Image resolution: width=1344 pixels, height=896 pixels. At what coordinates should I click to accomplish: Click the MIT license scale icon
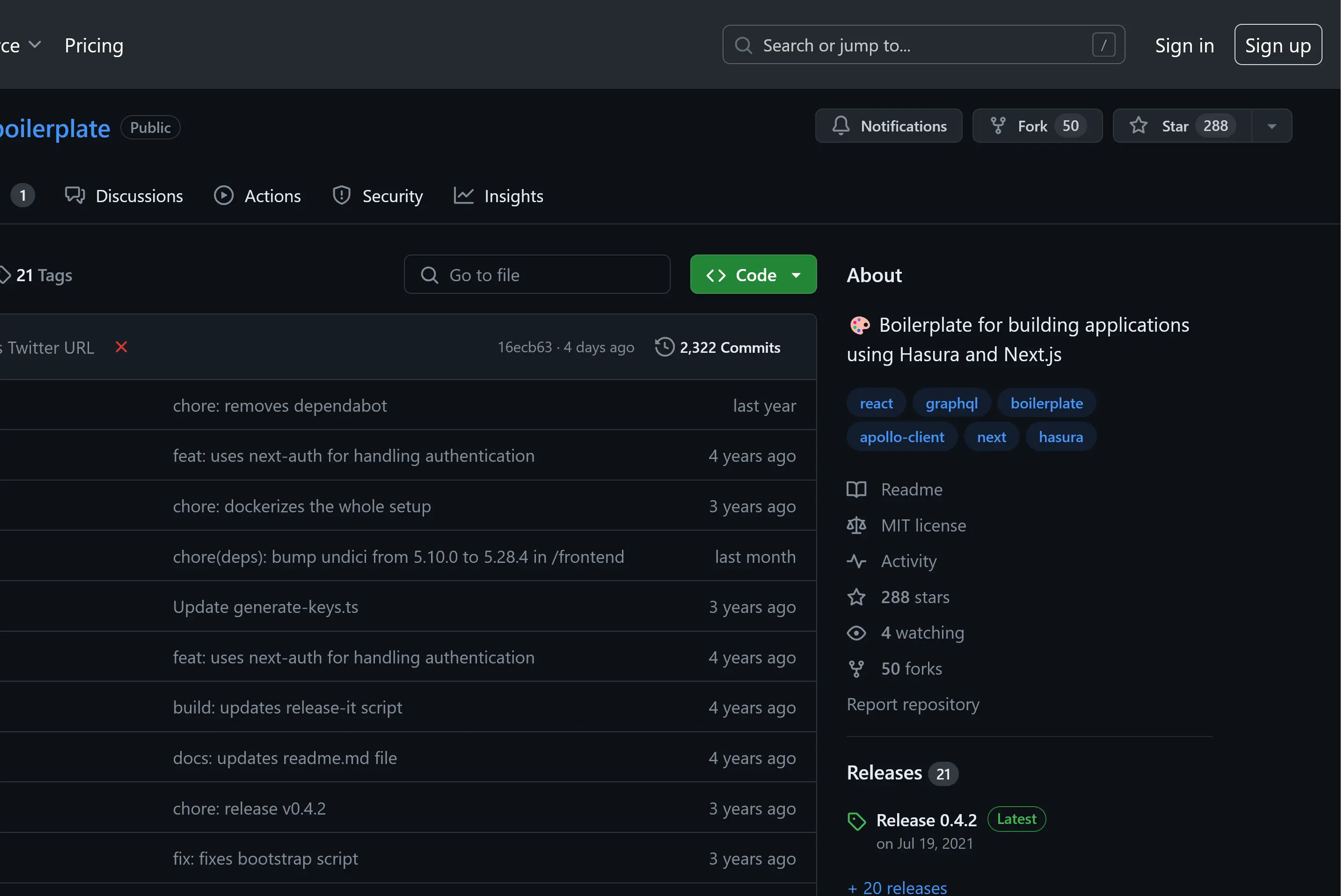point(856,526)
